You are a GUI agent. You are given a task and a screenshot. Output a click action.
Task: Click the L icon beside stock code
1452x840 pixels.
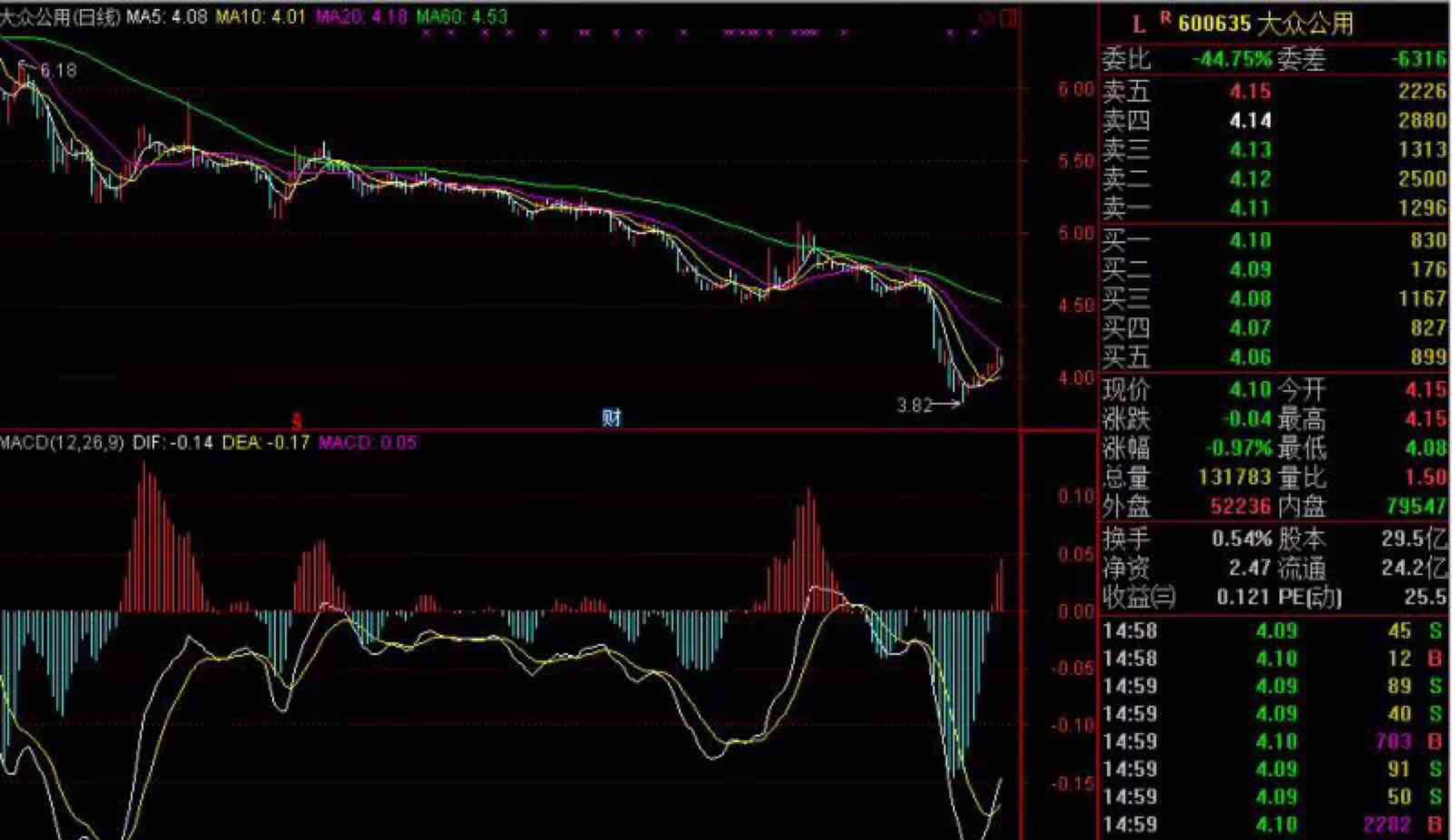(1138, 24)
